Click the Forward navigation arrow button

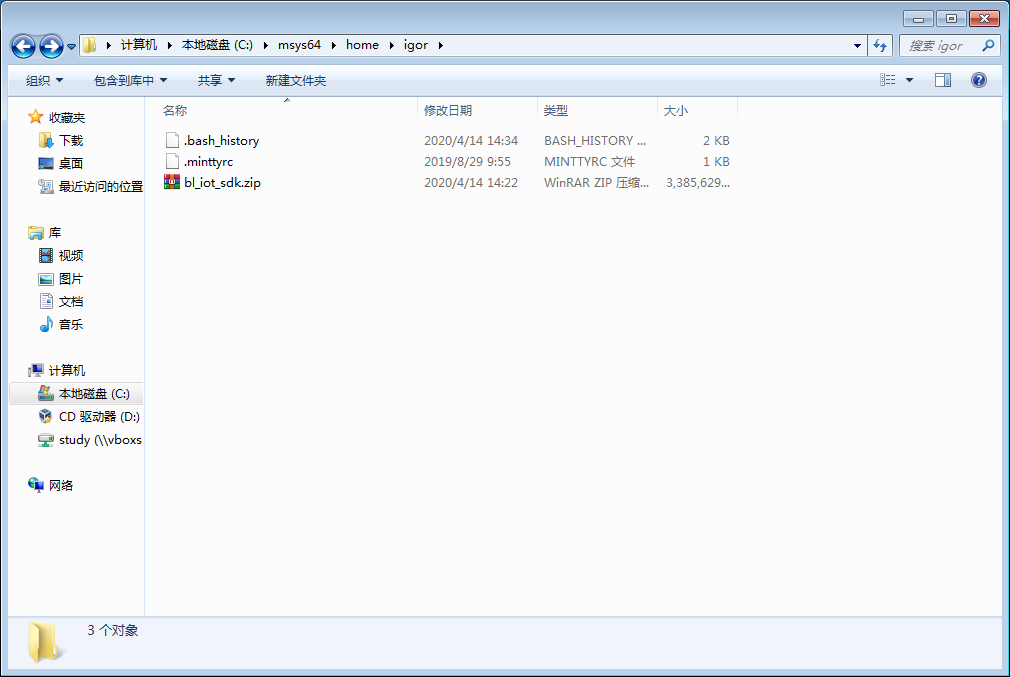click(51, 46)
